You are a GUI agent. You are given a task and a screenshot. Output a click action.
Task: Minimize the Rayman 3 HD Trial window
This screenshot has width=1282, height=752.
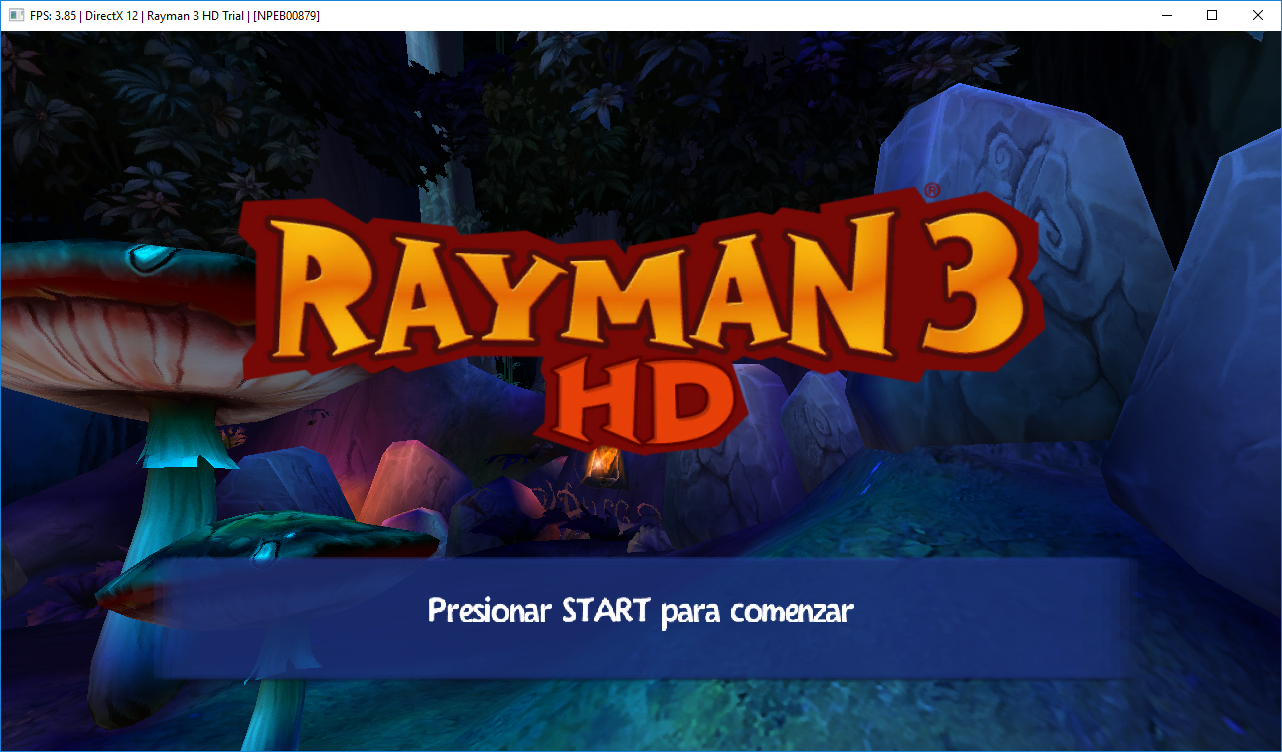[1166, 16]
